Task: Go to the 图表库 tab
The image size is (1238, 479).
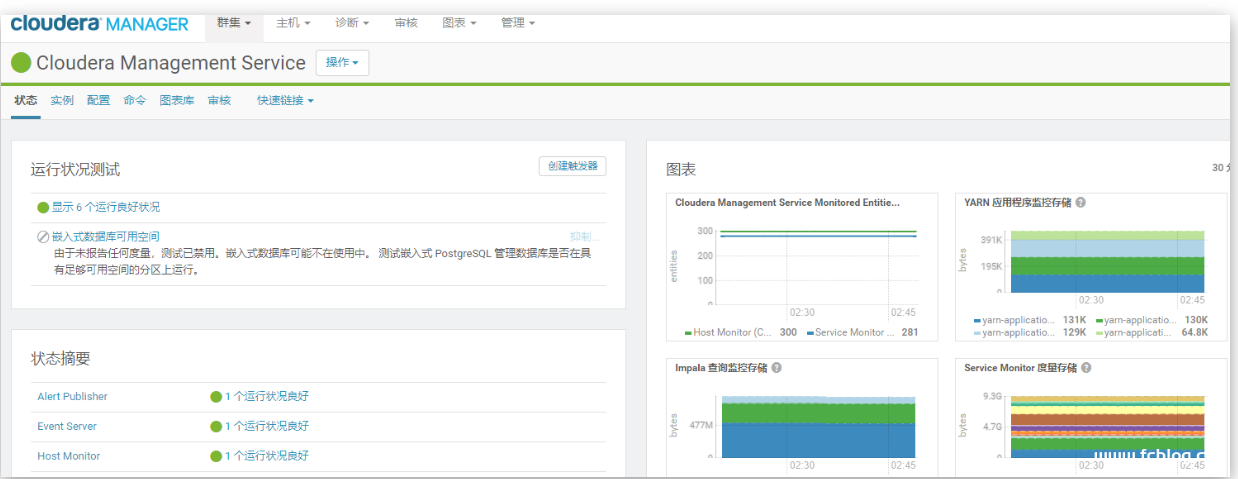Action: pos(177,100)
